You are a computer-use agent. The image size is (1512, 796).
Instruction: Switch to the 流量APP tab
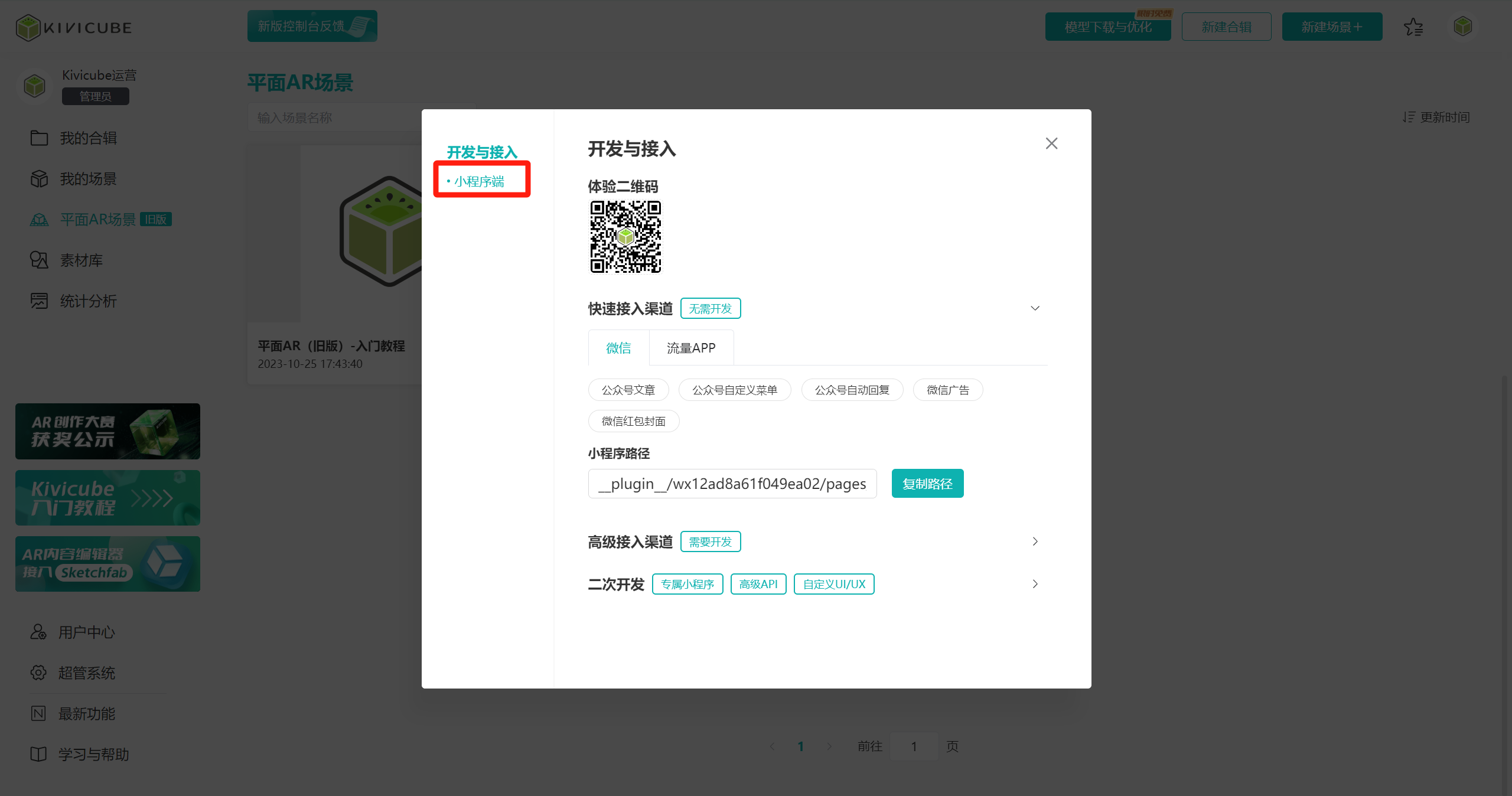click(691, 348)
